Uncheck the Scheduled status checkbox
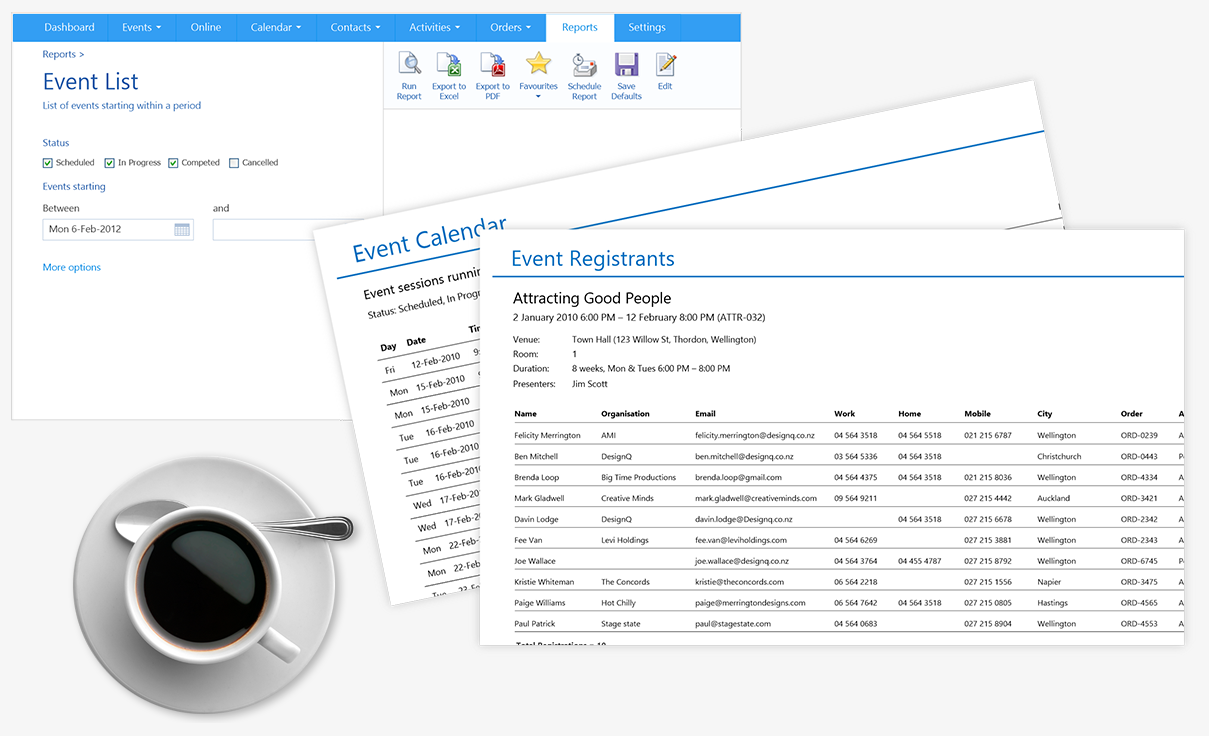The width and height of the screenshot is (1209, 736). pyautogui.click(x=48, y=163)
